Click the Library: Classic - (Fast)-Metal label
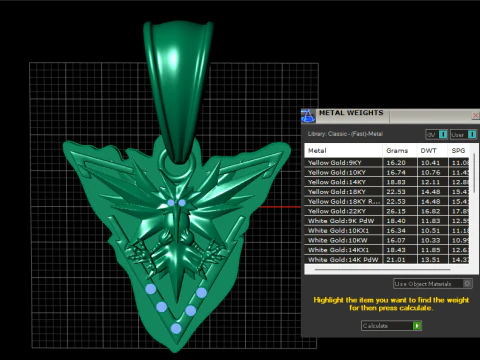Viewport: 480px width, 360px height. (x=345, y=134)
